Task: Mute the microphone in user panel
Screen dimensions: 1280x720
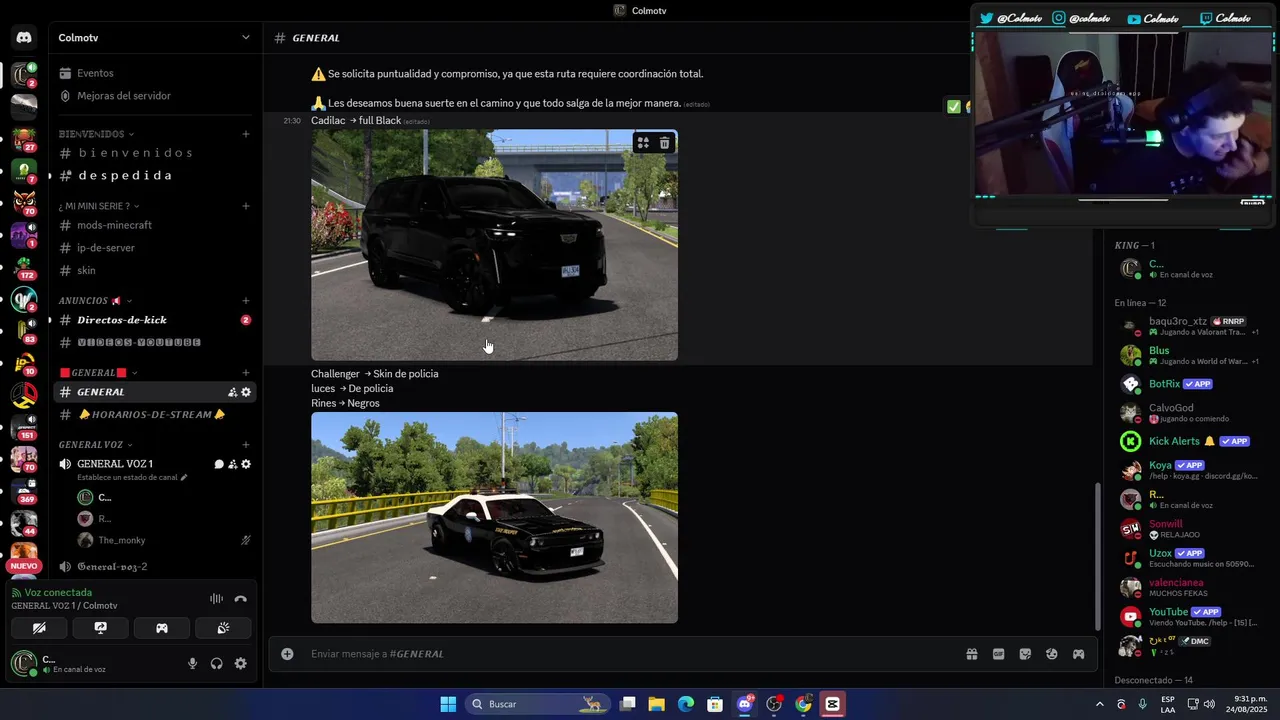Action: 193,663
